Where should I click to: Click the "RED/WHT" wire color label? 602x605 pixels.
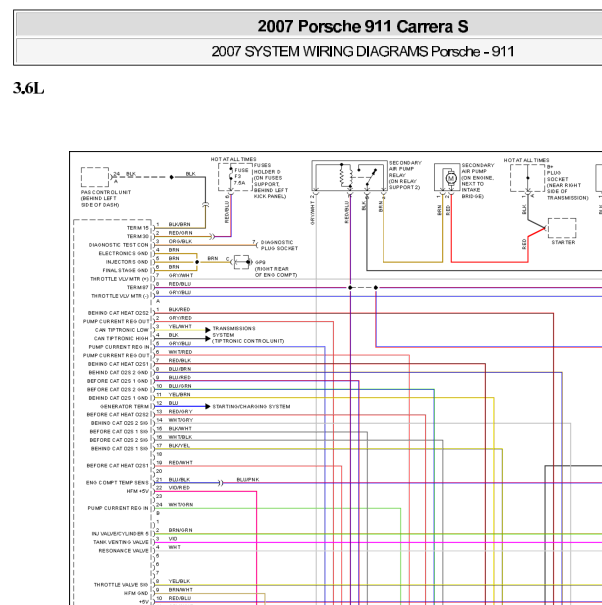point(181,462)
